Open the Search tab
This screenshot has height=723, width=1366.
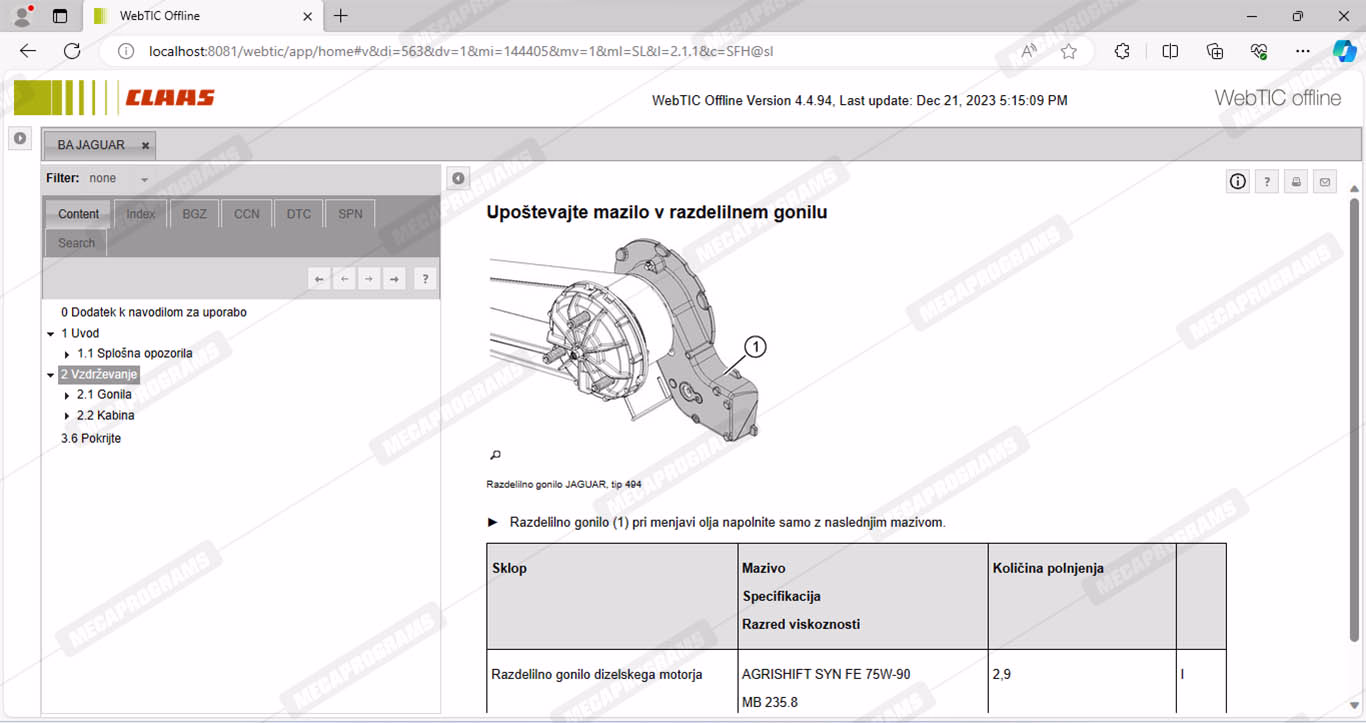[76, 243]
